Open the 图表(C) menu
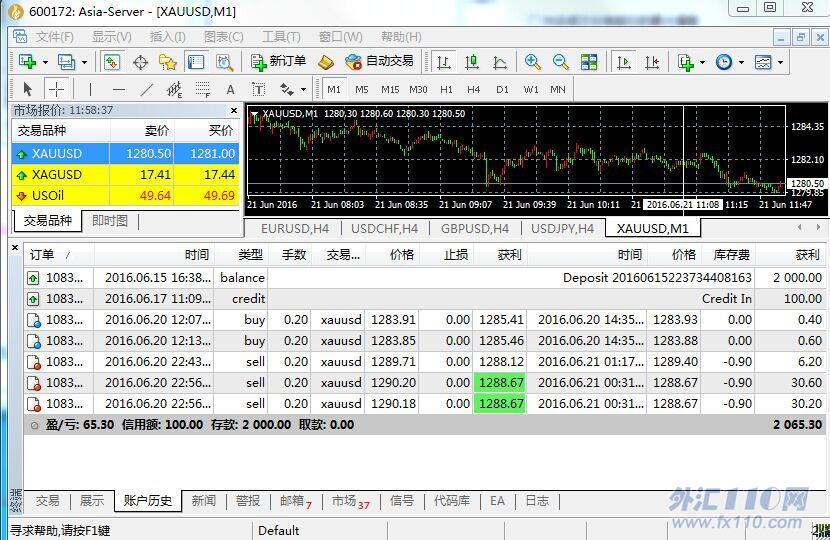 pyautogui.click(x=224, y=37)
